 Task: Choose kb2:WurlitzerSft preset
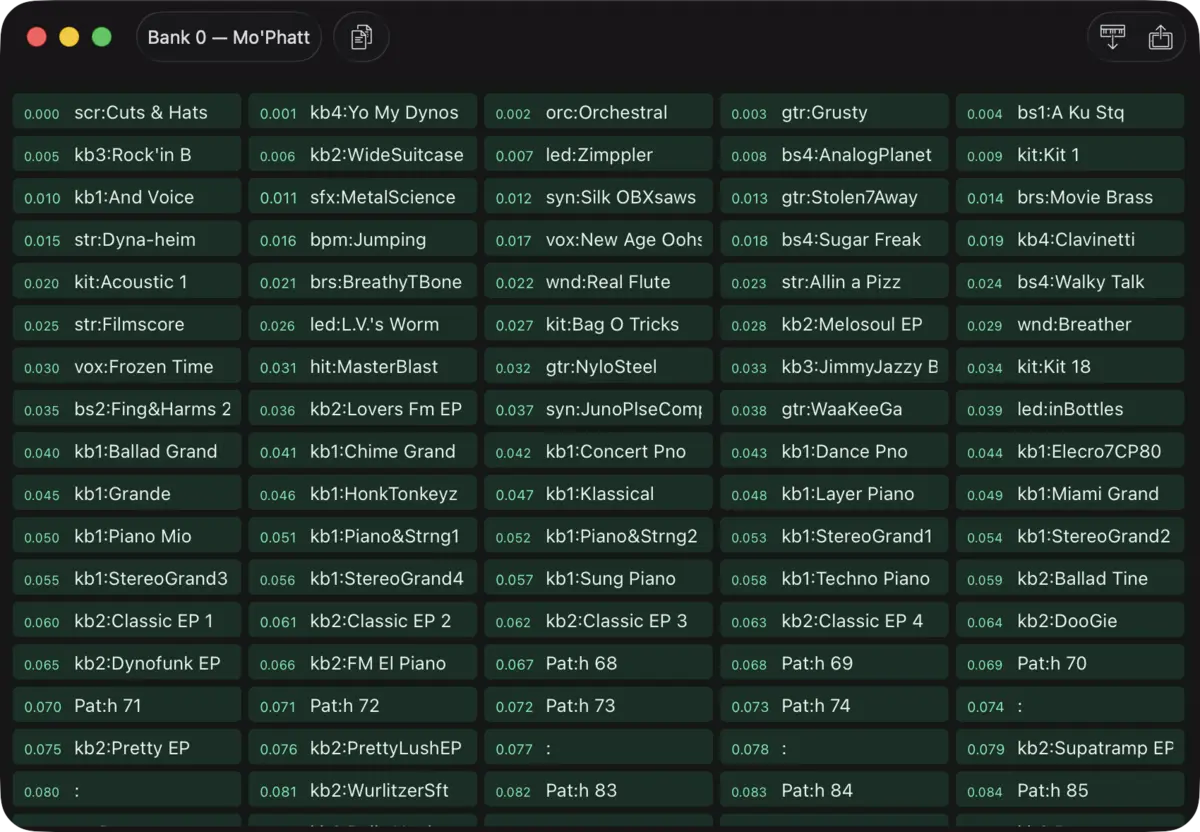coord(363,790)
